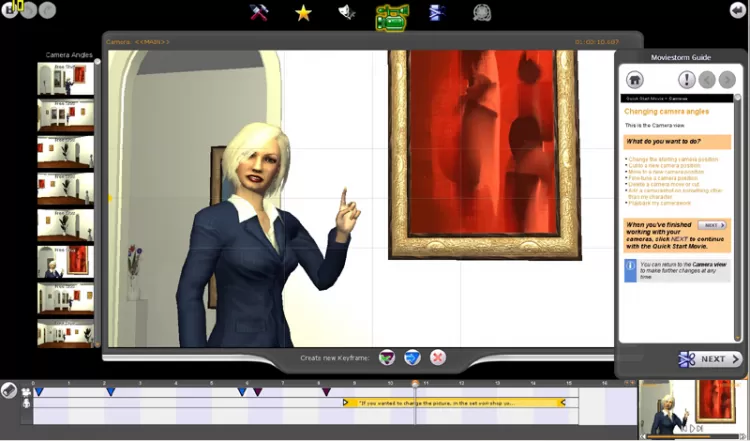750x441 pixels.
Task: Select last camera angle thumbnail at bottom
Action: coord(66,334)
